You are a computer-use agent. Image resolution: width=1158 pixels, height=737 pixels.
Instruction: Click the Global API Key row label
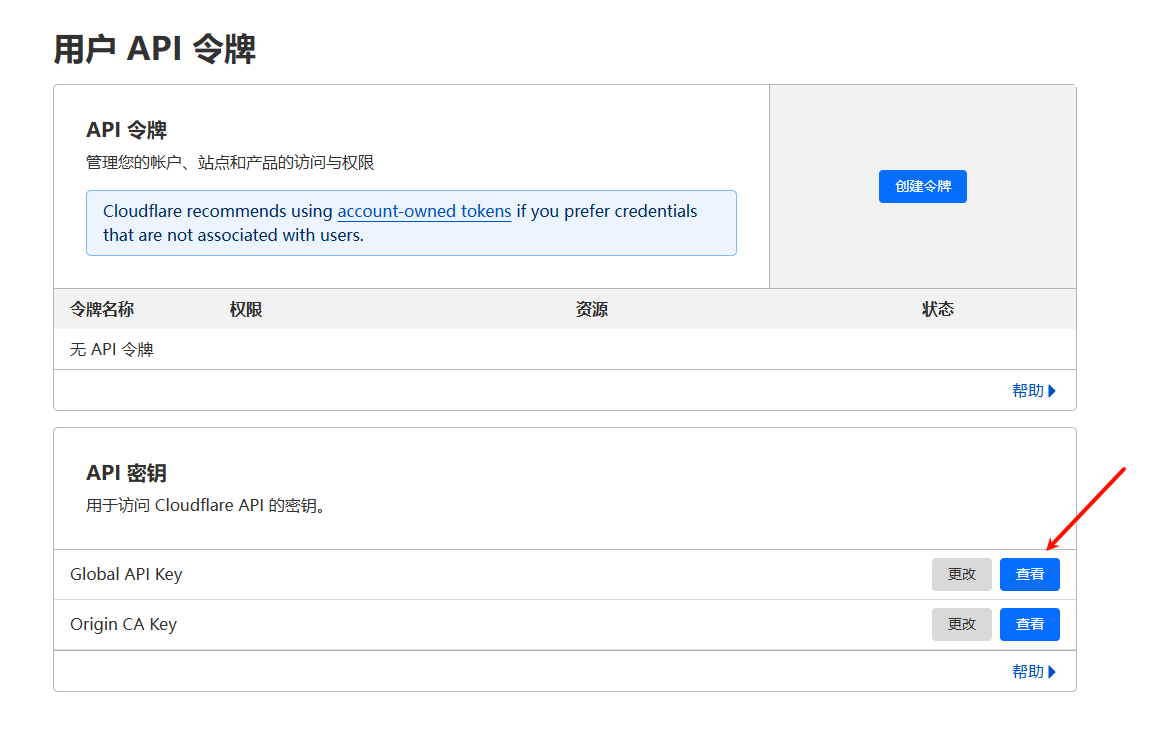pyautogui.click(x=126, y=575)
